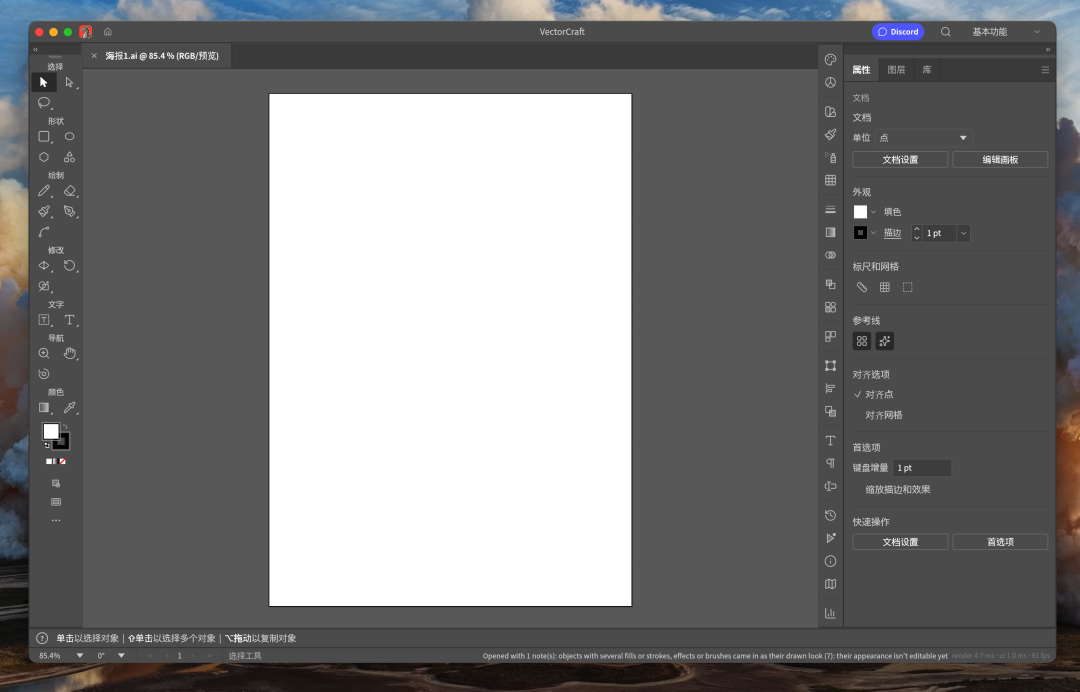Toggle the transparency grid dashed-square icon
This screenshot has height=692, width=1080.
[x=908, y=287]
